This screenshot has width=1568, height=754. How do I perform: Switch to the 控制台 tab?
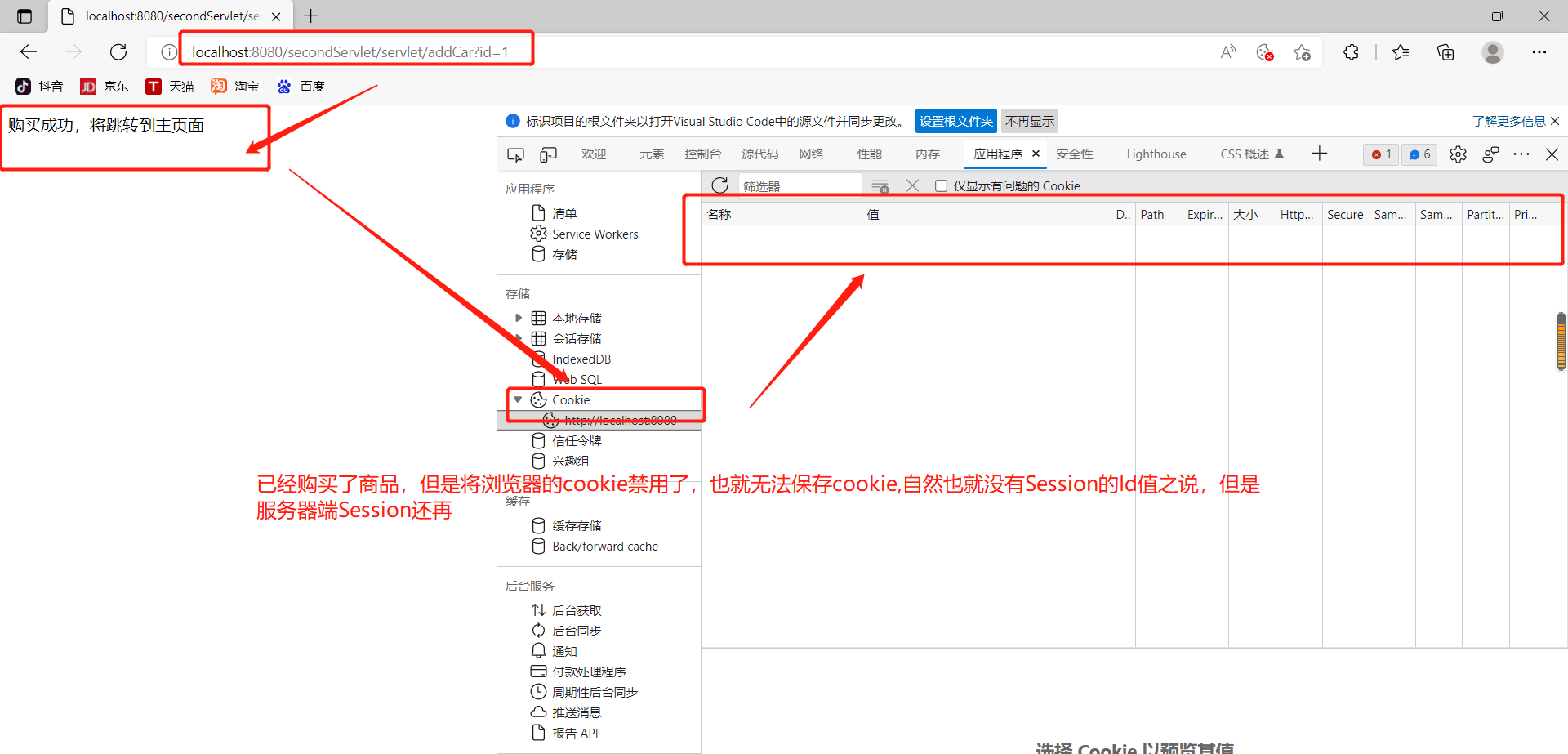click(x=702, y=154)
